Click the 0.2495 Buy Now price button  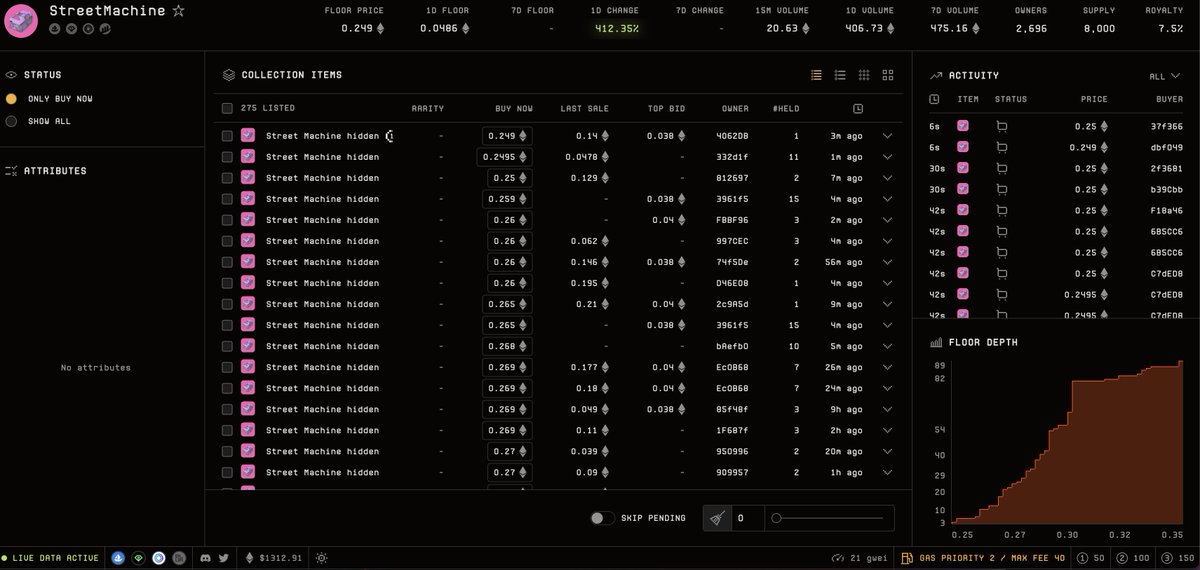pyautogui.click(x=505, y=157)
